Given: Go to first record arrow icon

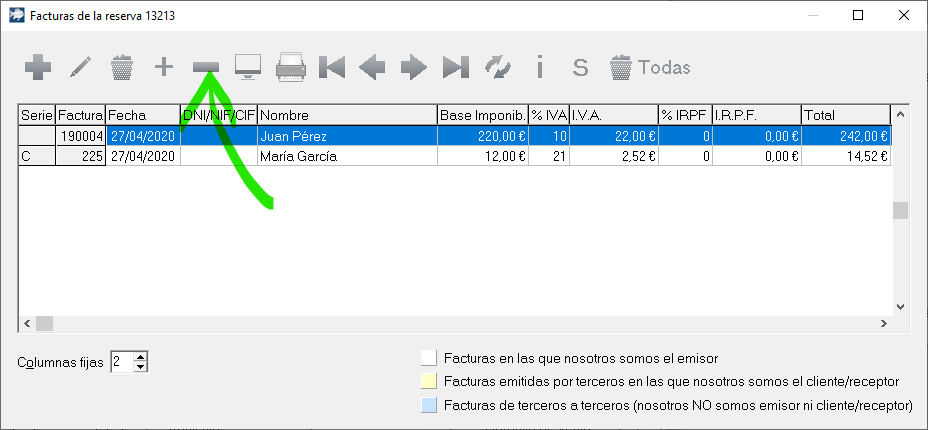Looking at the screenshot, I should pyautogui.click(x=332, y=67).
